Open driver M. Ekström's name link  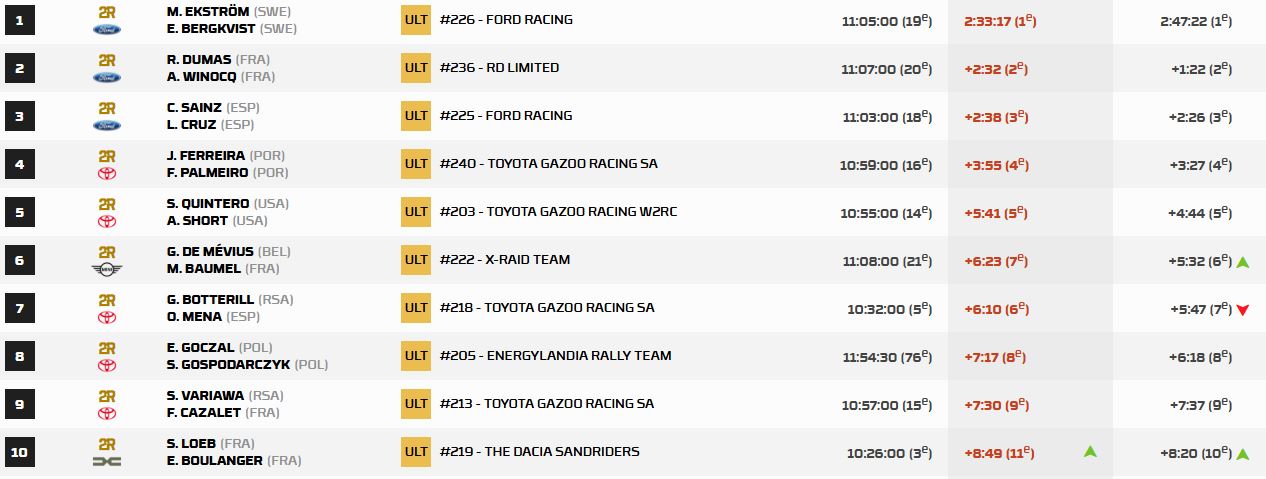click(208, 11)
